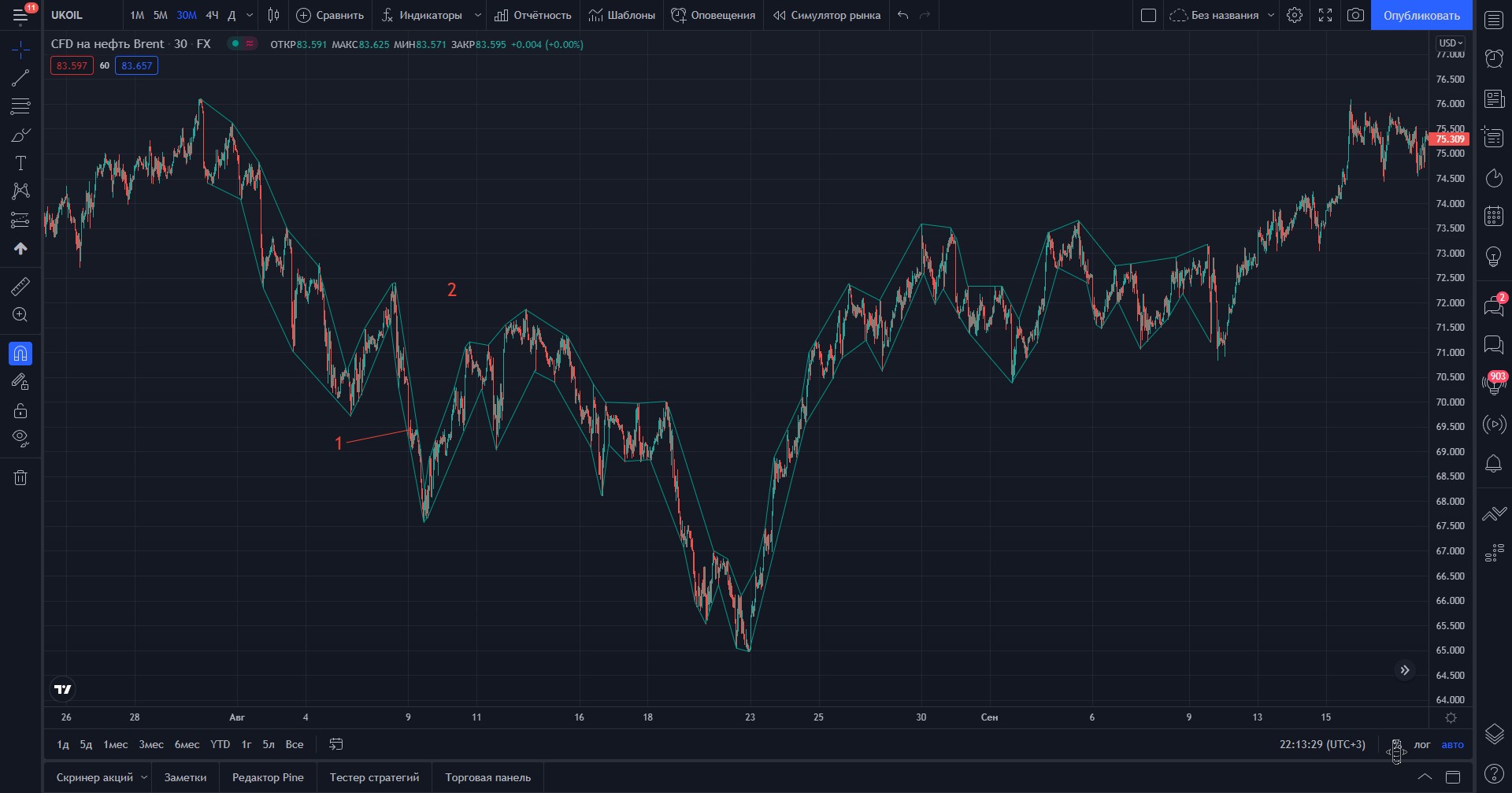Open the 'Без названия' layout dropdown
The image size is (1512, 793).
point(1270,15)
